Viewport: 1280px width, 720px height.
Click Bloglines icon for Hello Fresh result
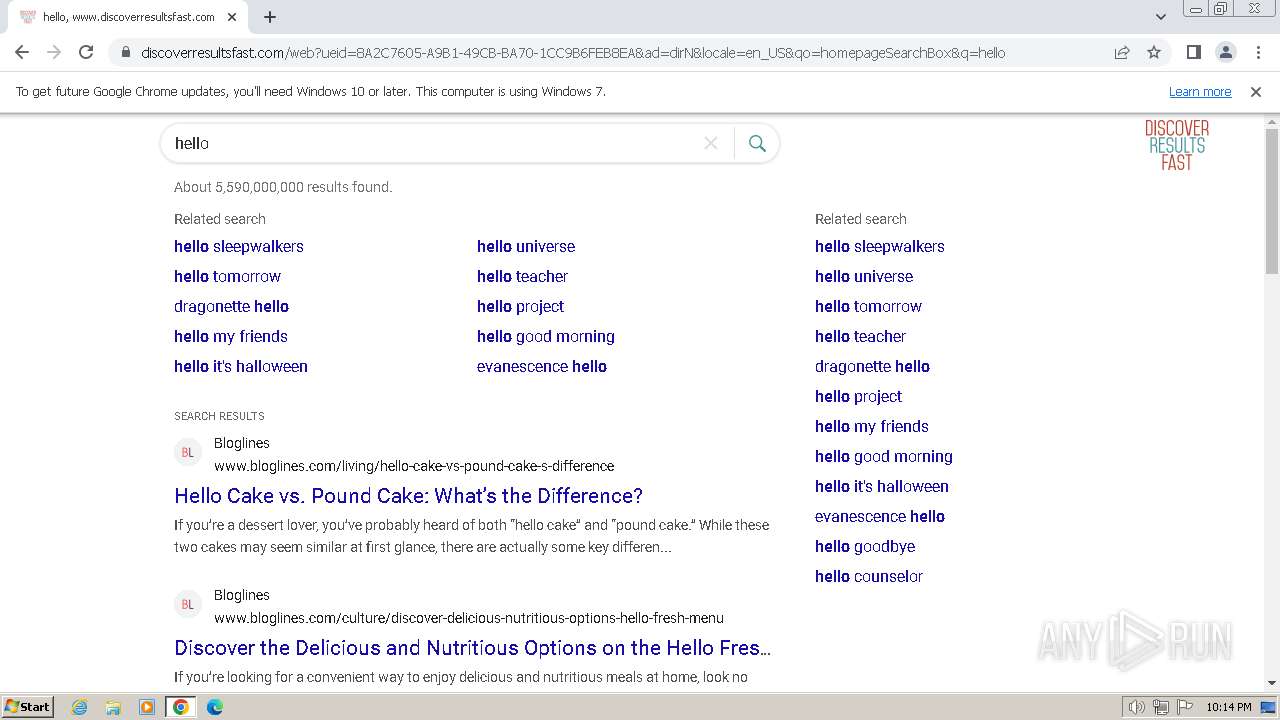click(187, 605)
